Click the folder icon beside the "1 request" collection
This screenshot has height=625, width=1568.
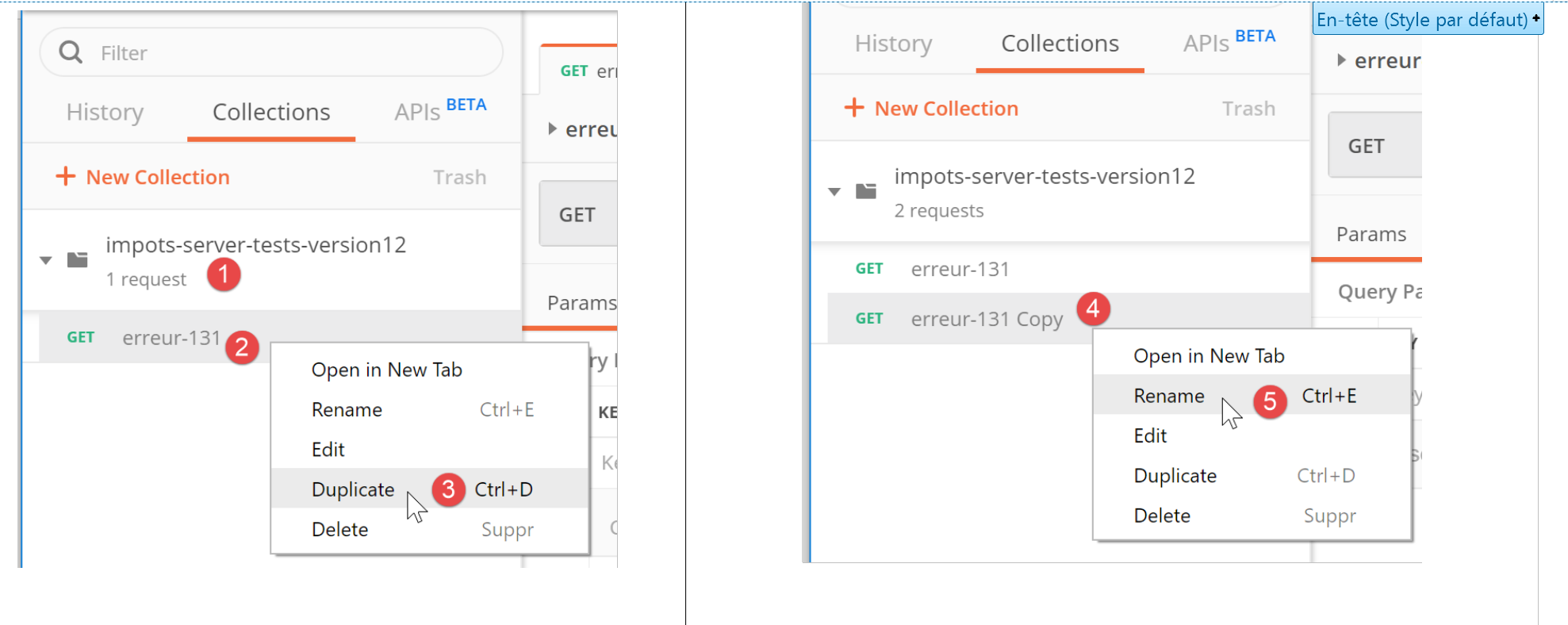78,259
